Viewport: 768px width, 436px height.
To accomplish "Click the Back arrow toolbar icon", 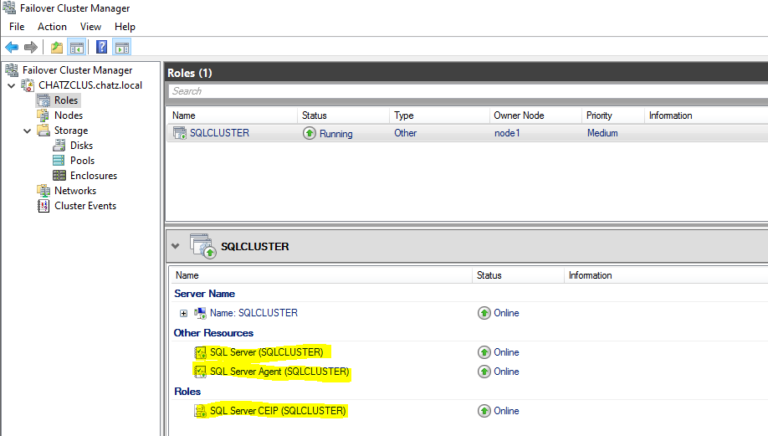I will tap(12, 47).
